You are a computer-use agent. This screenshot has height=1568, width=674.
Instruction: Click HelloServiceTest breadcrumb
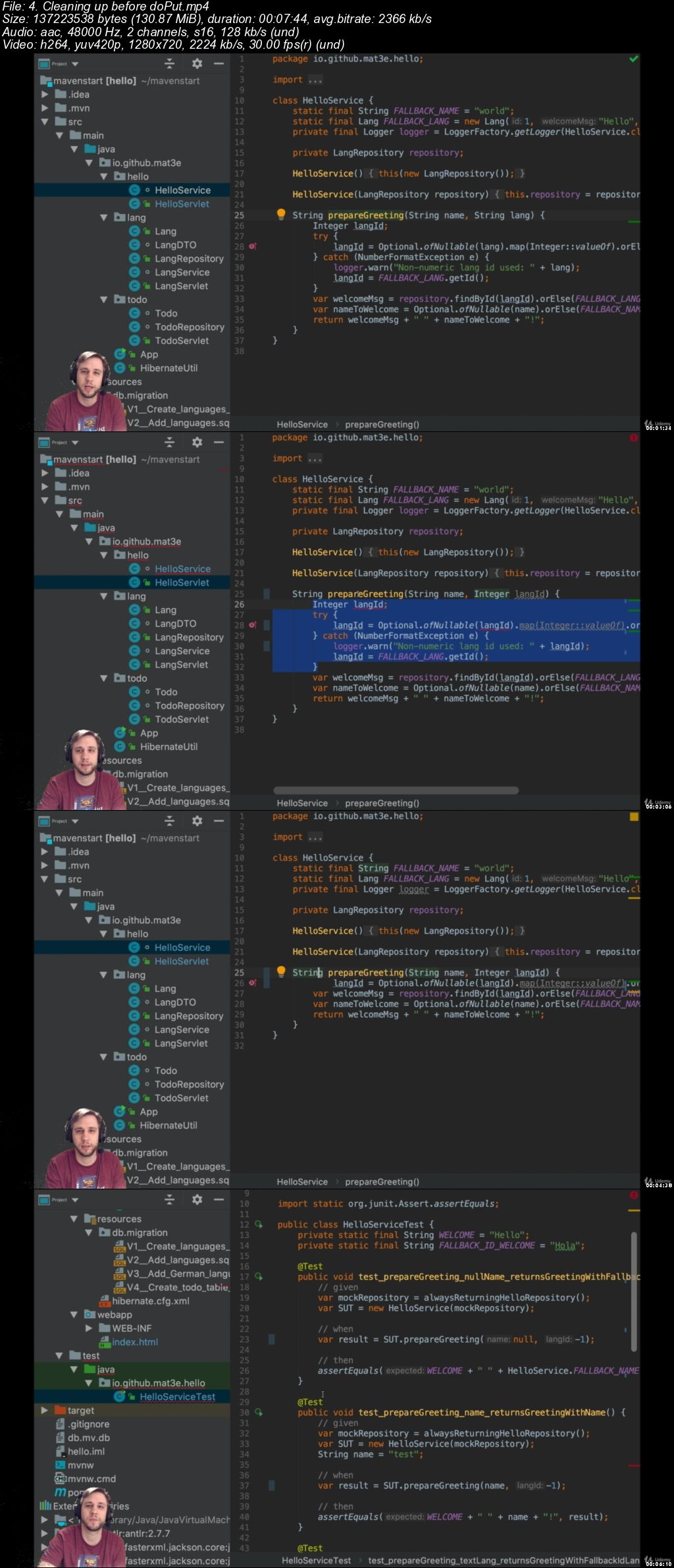pos(316,1561)
